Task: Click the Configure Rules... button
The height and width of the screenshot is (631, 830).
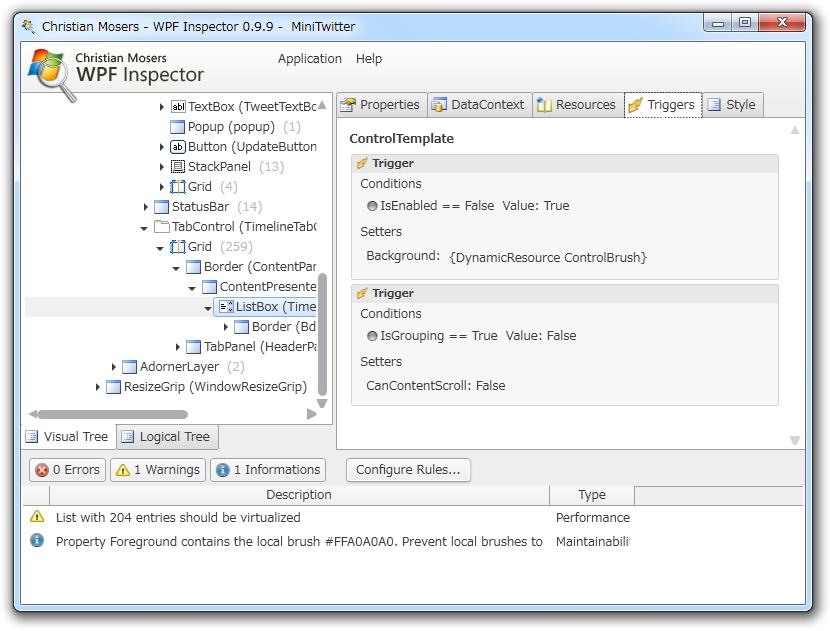Action: 408,470
